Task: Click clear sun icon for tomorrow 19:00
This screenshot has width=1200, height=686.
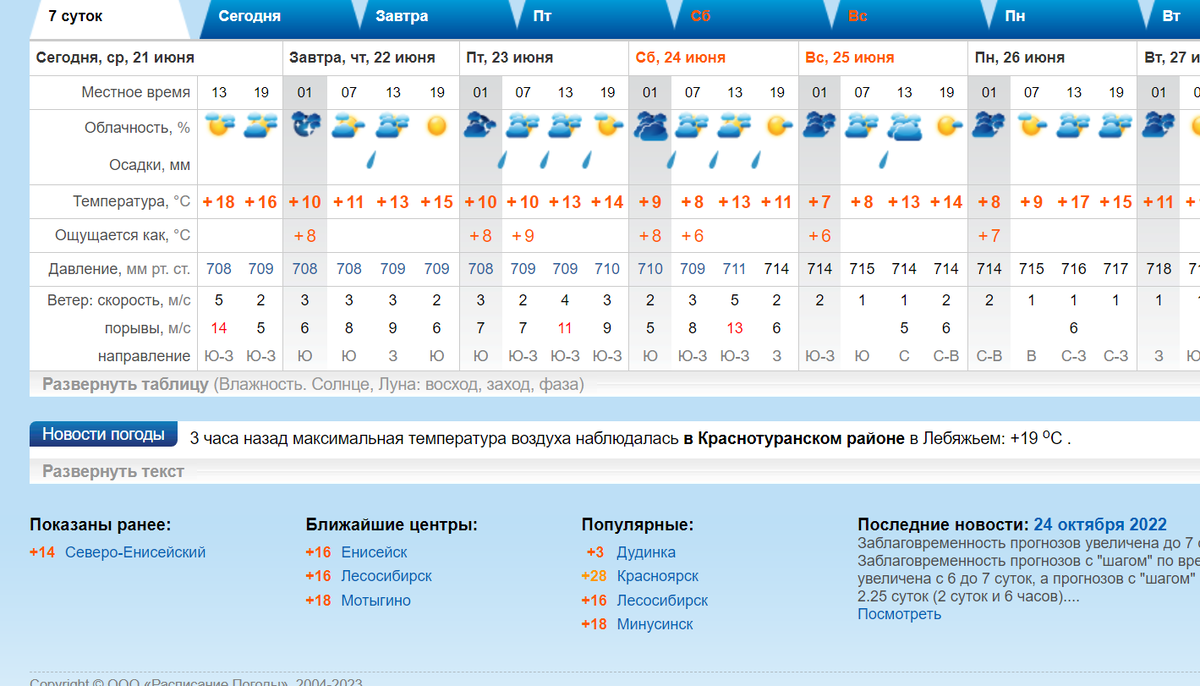Action: (x=436, y=126)
